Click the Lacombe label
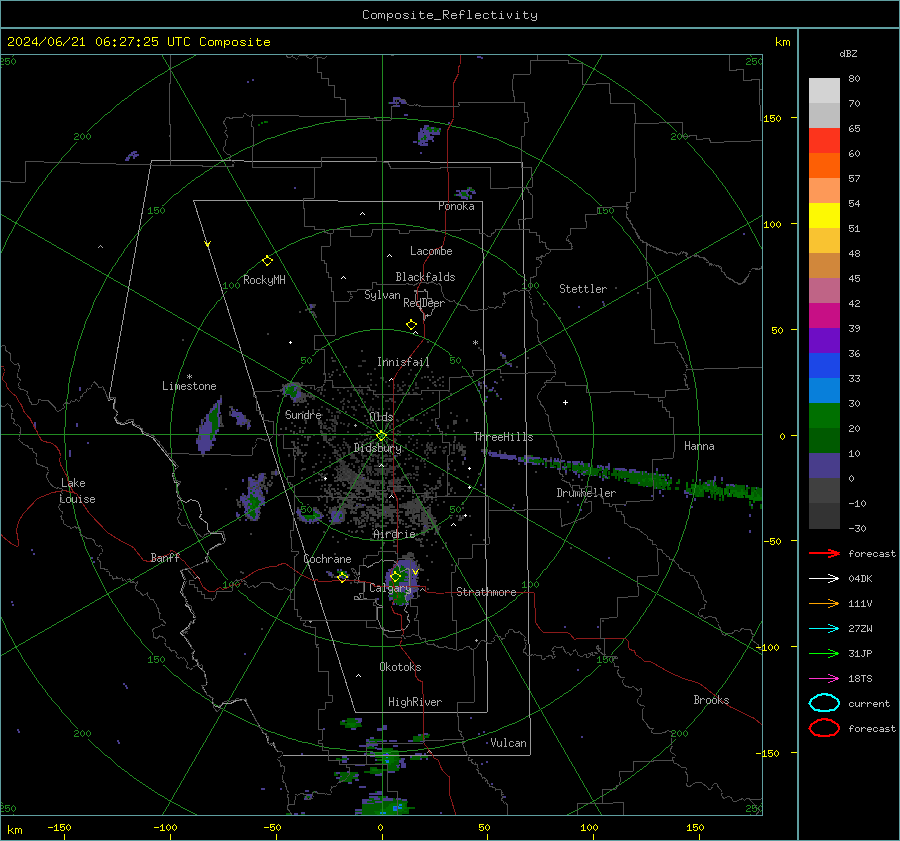This screenshot has height=841, width=900. tap(431, 251)
